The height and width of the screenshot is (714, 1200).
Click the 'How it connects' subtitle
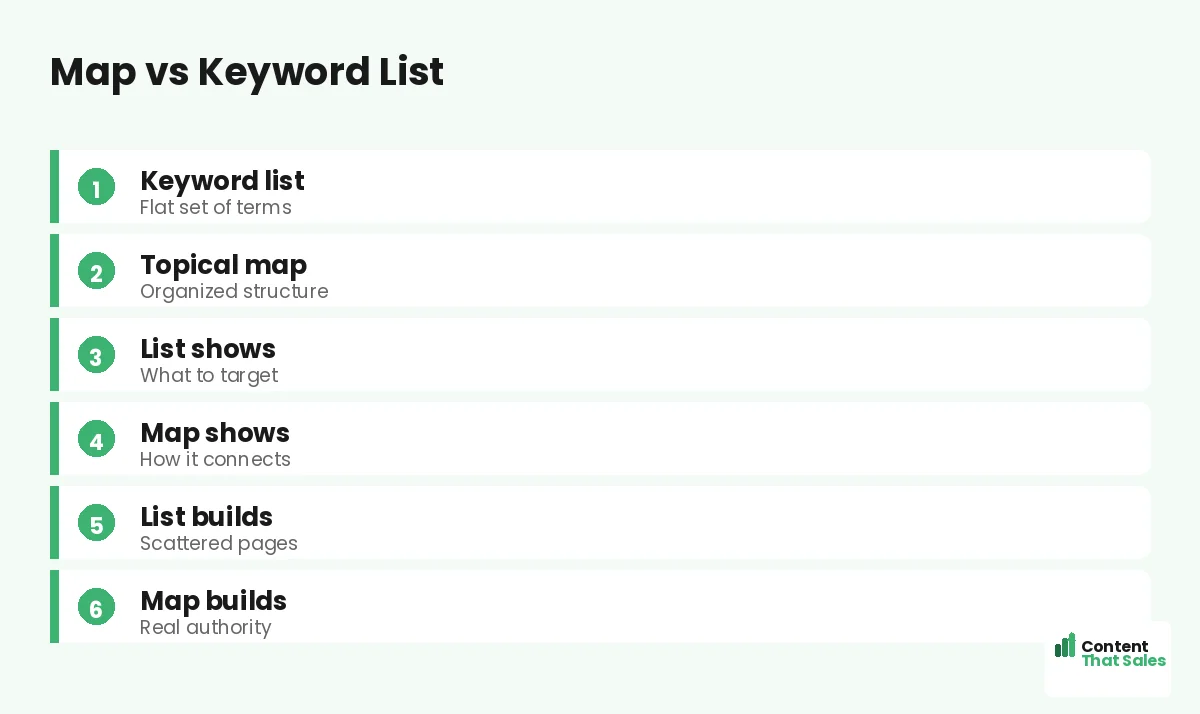pyautogui.click(x=215, y=460)
